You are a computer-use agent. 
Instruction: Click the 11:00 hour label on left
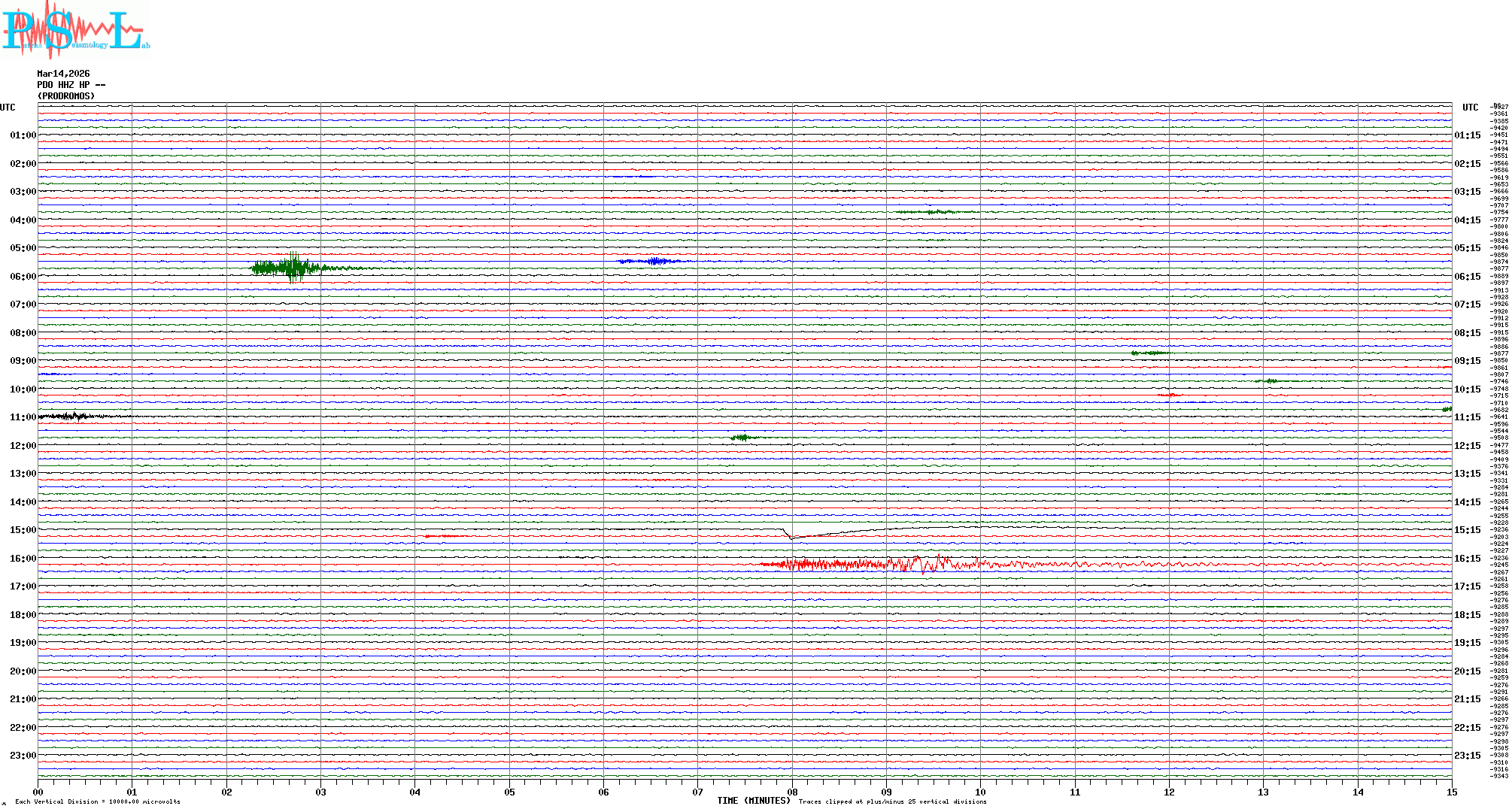point(23,417)
